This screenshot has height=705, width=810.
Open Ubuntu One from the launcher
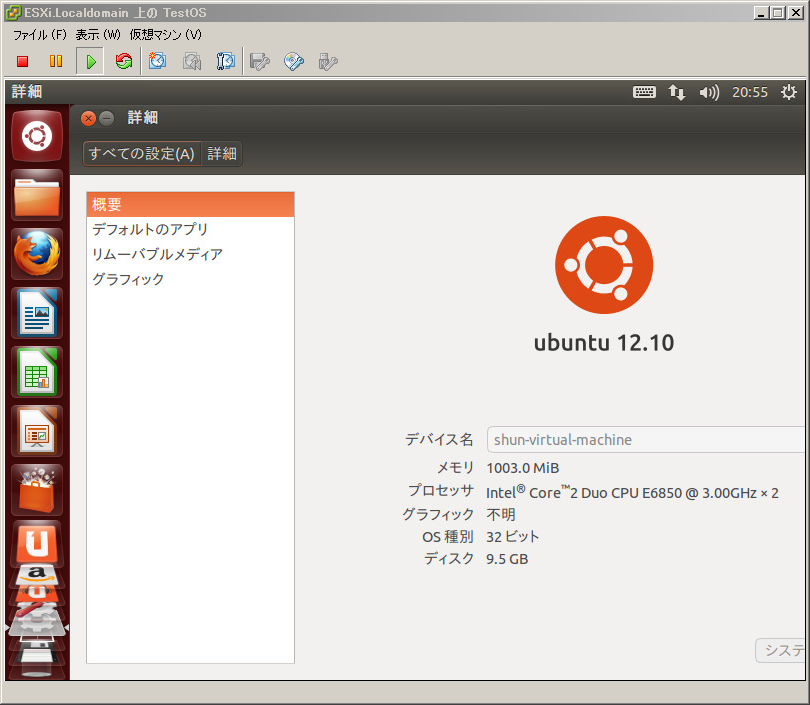[37, 542]
